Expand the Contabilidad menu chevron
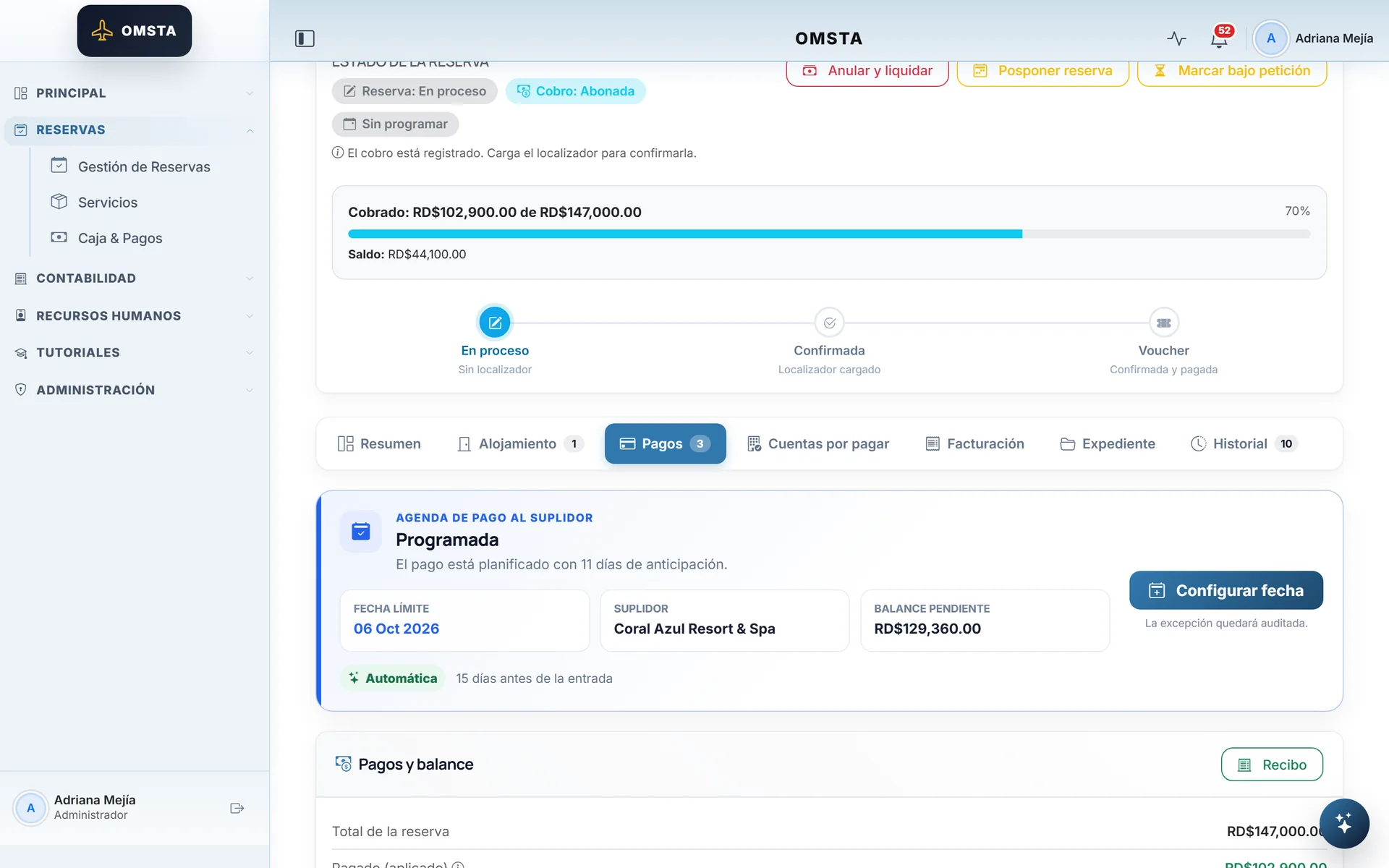 tap(250, 278)
